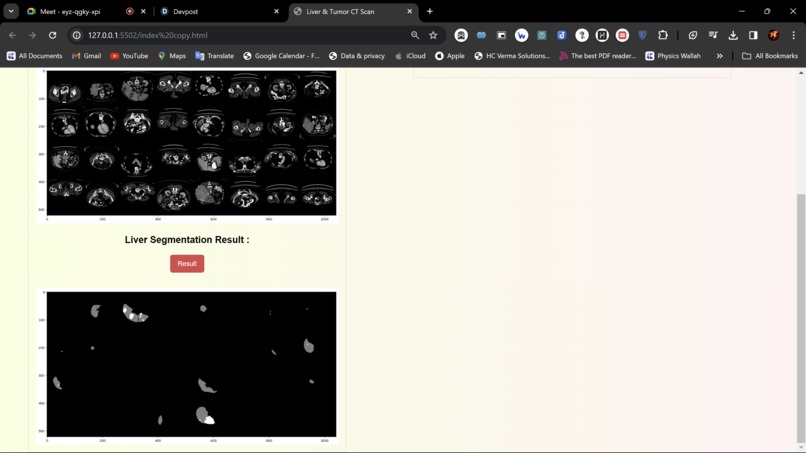This screenshot has height=453, width=806.
Task: Open the black H circle extension
Action: tap(602, 35)
